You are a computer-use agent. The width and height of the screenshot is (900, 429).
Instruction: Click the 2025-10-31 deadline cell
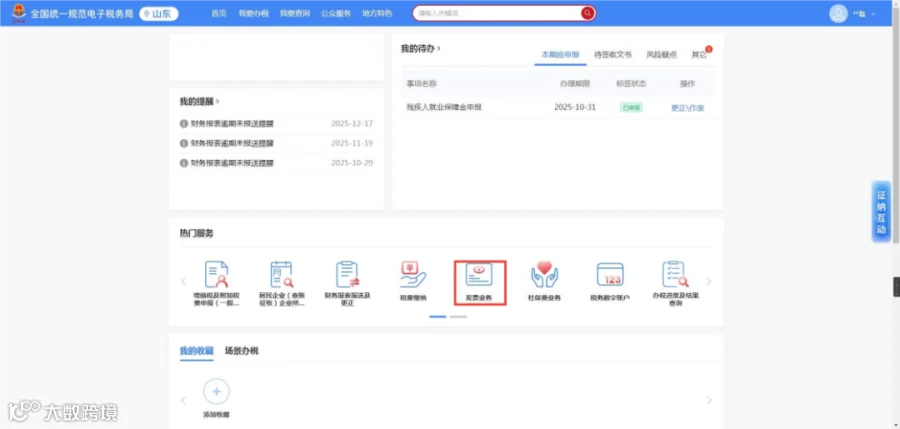click(576, 107)
